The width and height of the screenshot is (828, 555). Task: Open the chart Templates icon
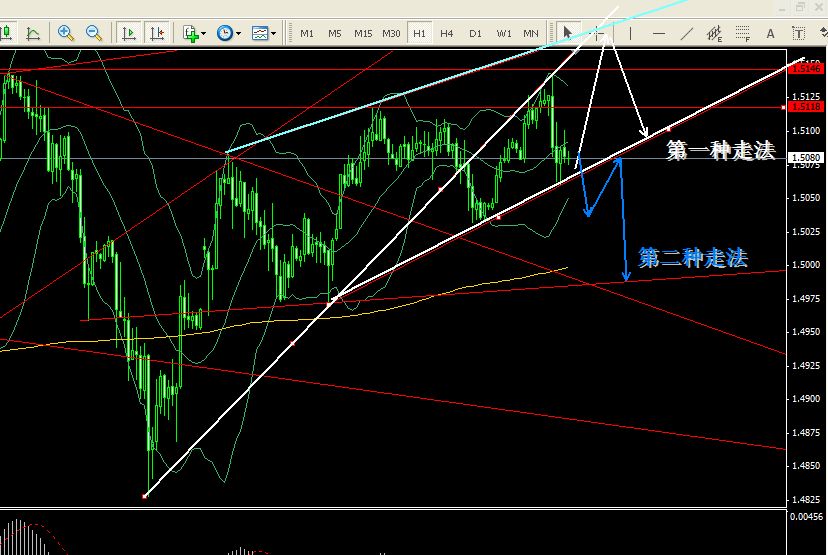tap(260, 33)
